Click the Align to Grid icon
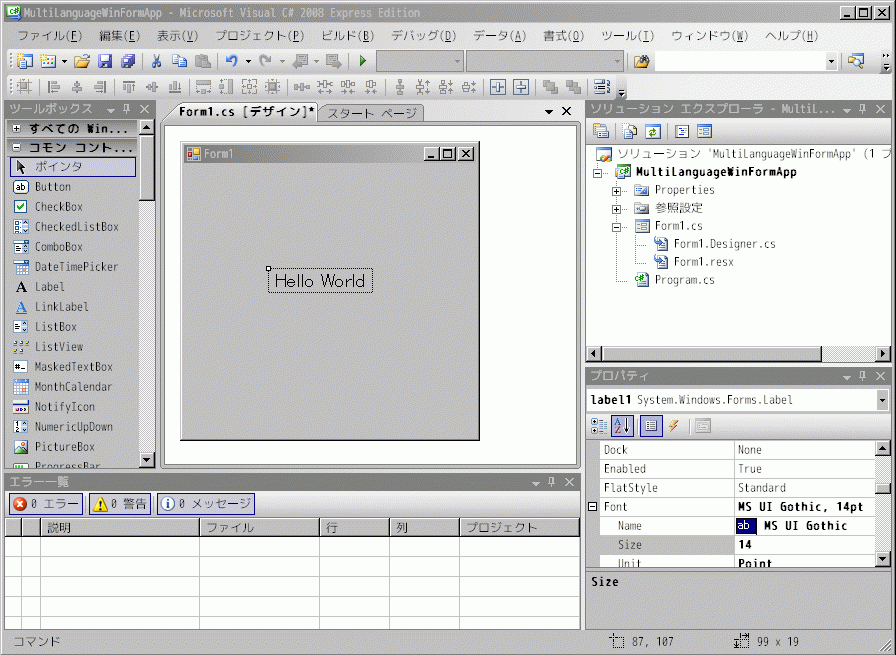The image size is (896, 655). [x=24, y=87]
